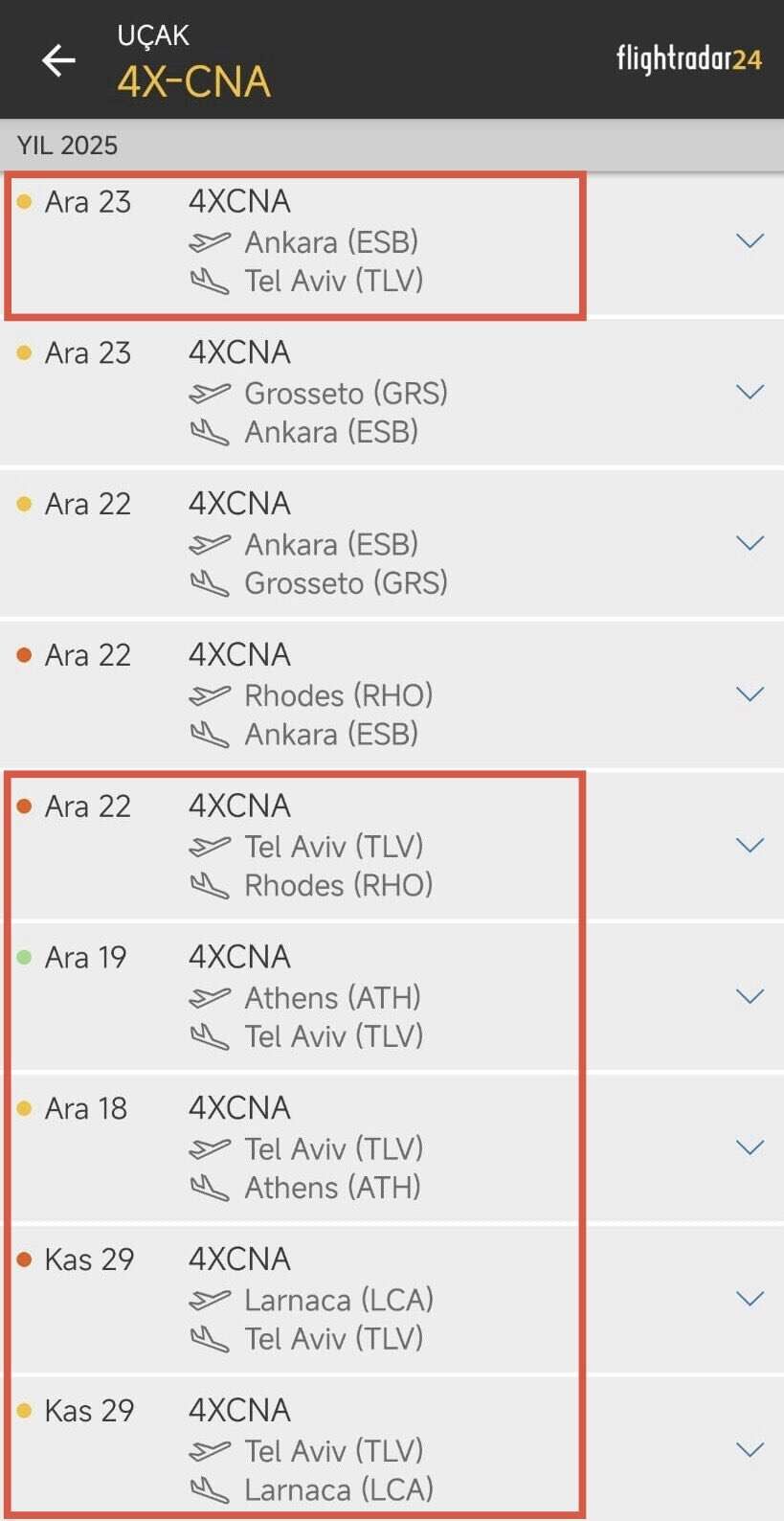Screen dimensions: 784x1521
Task: Click landing plane icon beside Tel Aviv, top row
Action: 209,282
